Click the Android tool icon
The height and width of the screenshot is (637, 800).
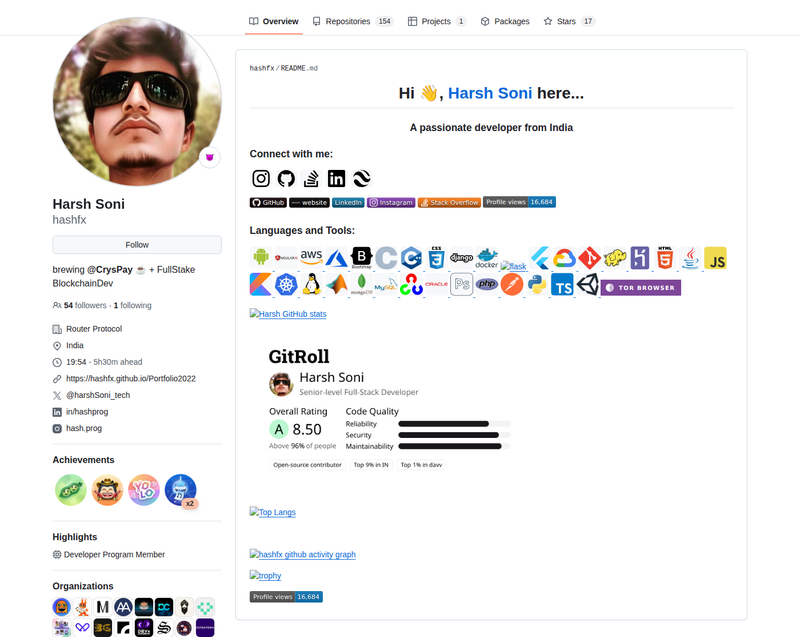pos(261,257)
